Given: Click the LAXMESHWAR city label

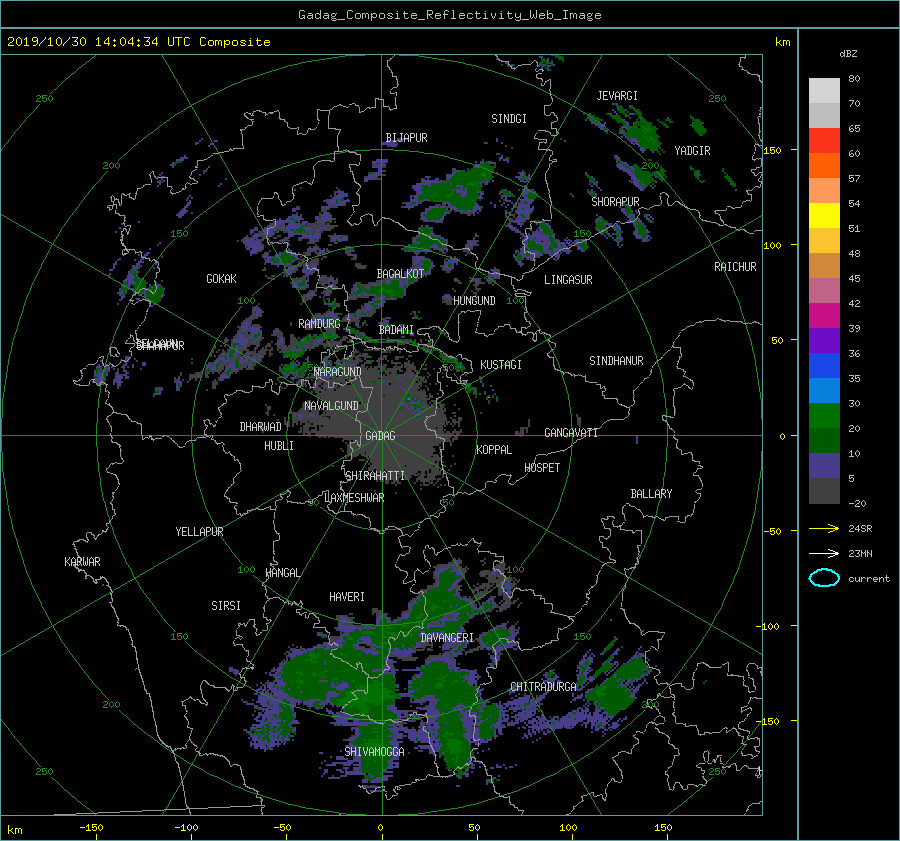Looking at the screenshot, I should (x=354, y=498).
